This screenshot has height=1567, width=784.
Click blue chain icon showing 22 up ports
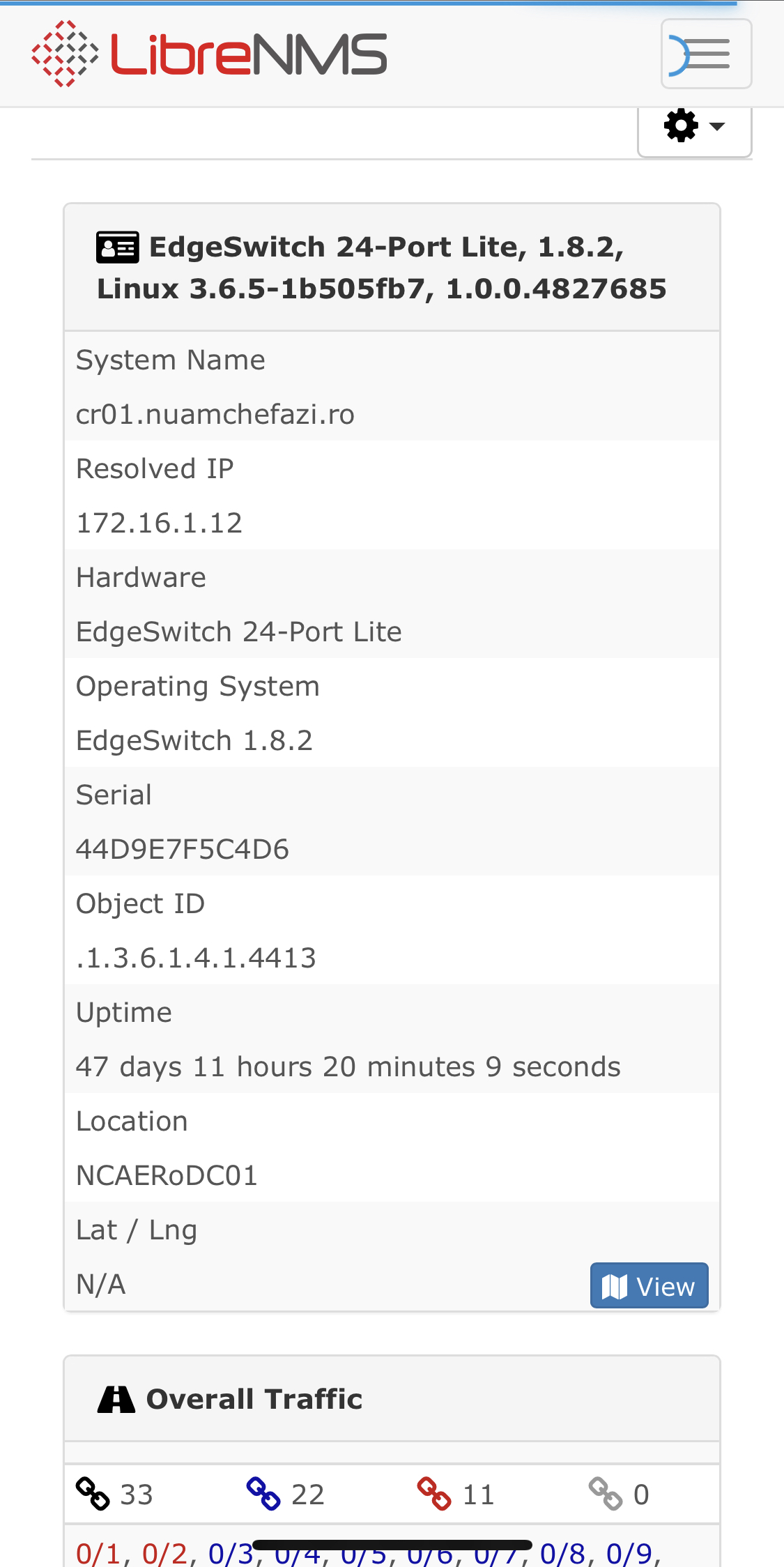pos(265,1494)
